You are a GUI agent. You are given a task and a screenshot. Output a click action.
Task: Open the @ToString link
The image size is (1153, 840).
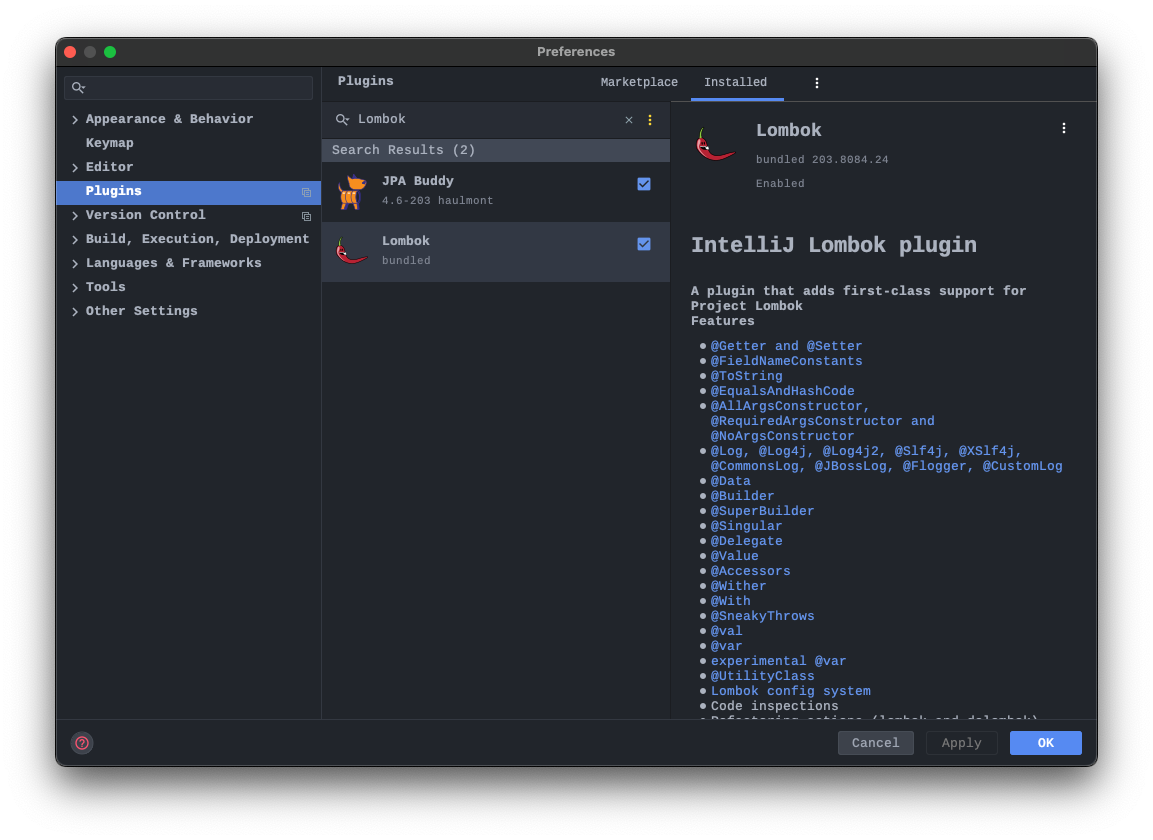pyautogui.click(x=746, y=376)
